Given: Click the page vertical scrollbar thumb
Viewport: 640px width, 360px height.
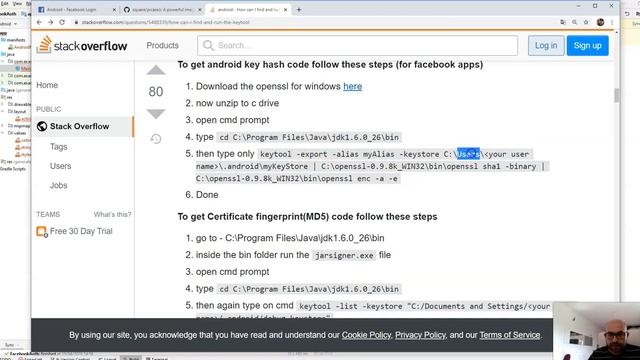Looking at the screenshot, I should pos(616,96).
